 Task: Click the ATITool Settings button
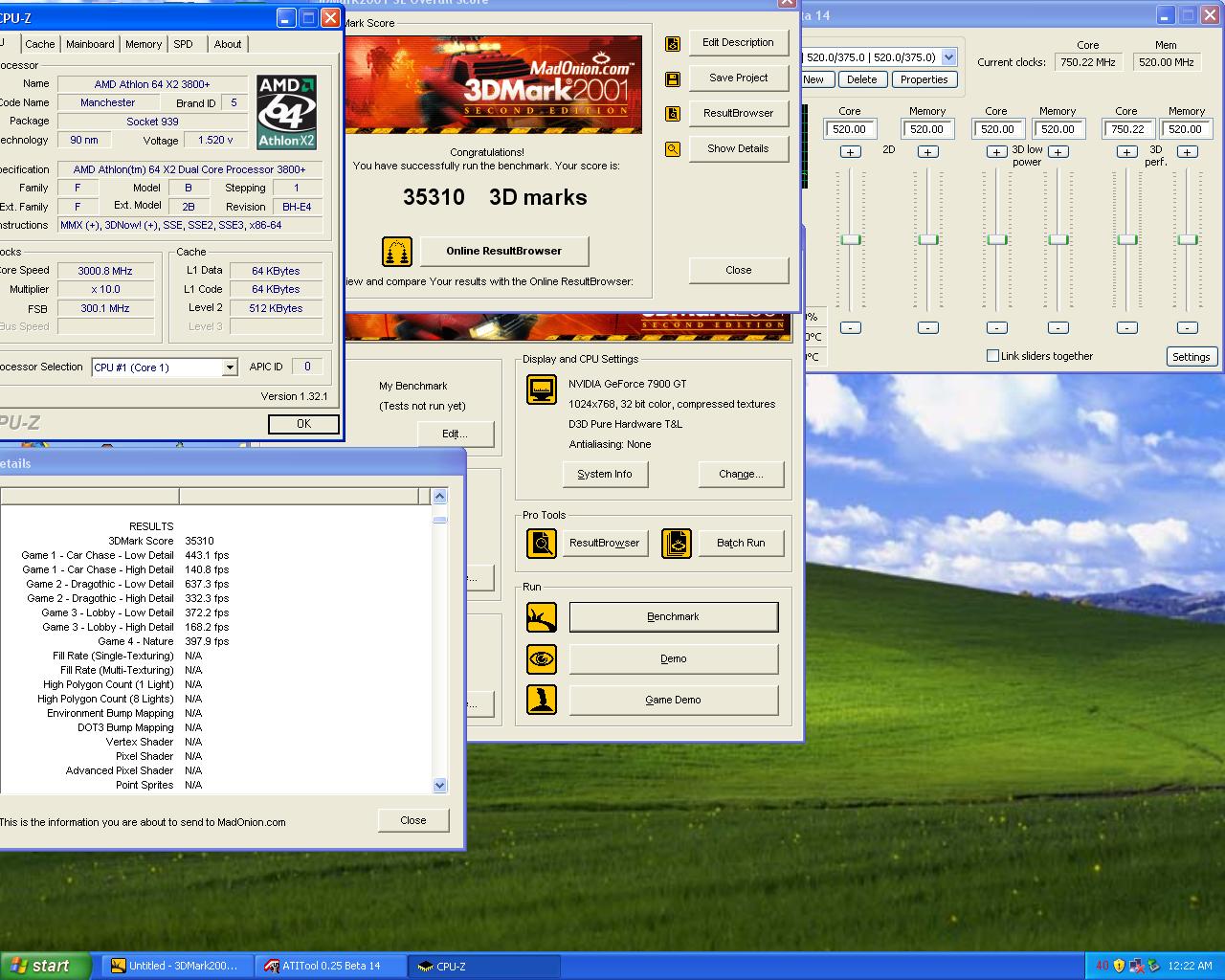point(1192,357)
